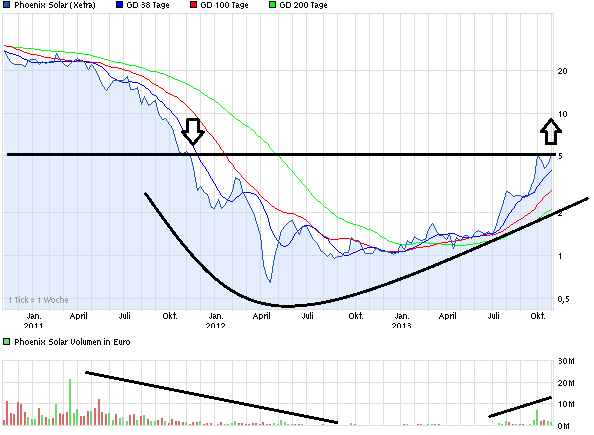Image resolution: width=594 pixels, height=435 pixels.
Task: Select the 'GD 100 Tage' legend label
Action: [x=224, y=5]
